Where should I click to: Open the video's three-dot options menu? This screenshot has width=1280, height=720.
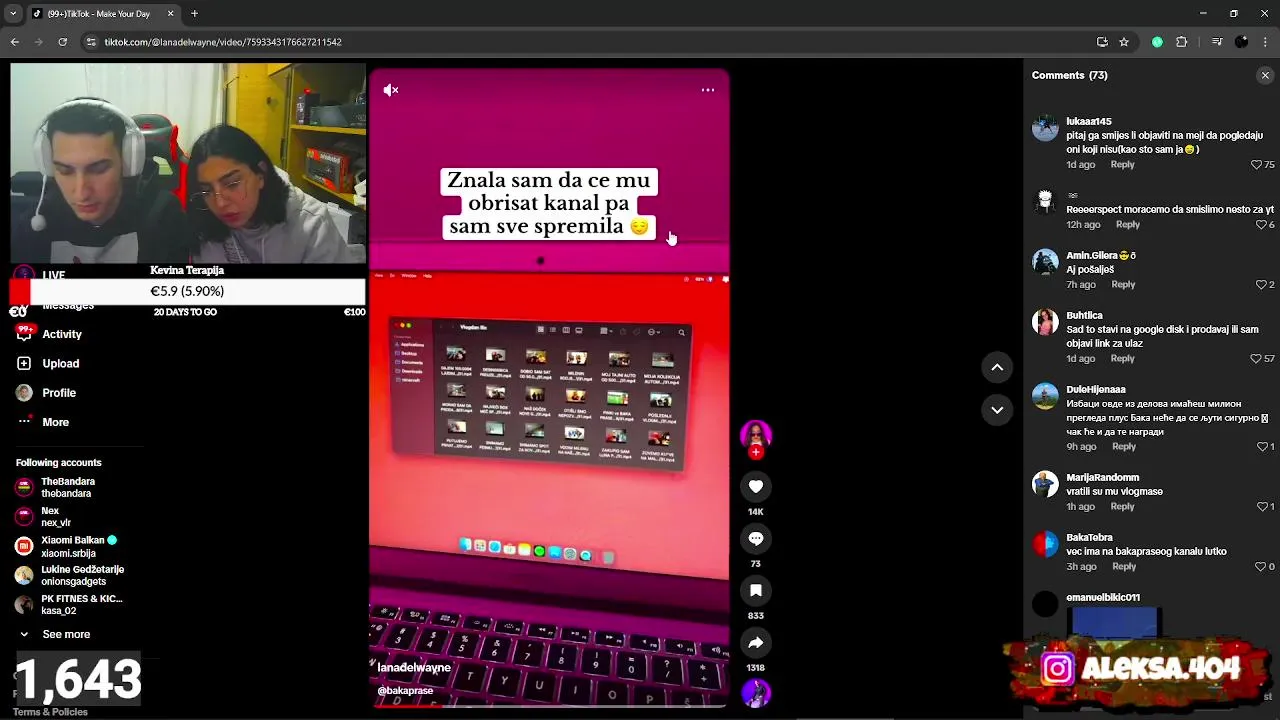708,90
